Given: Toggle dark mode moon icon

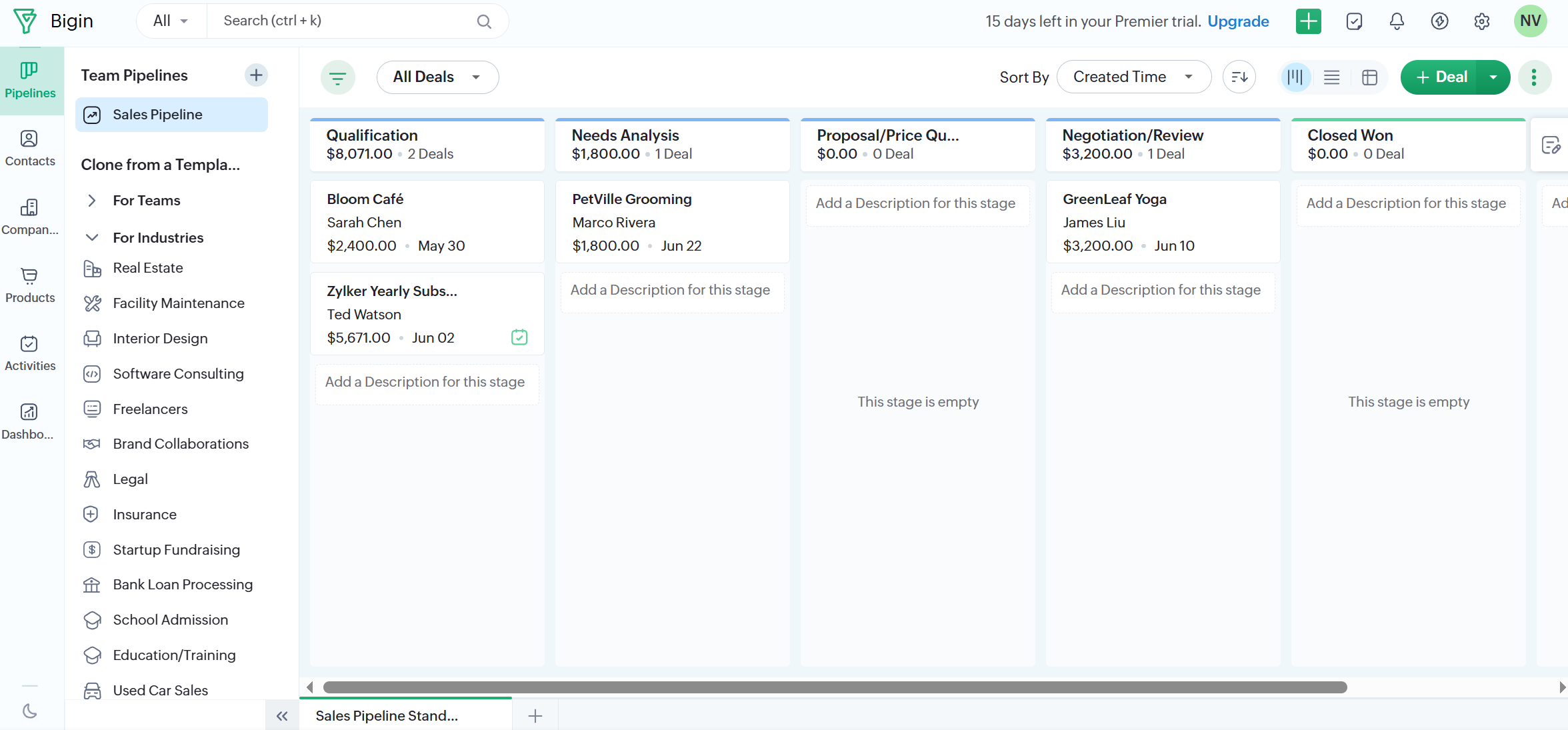Looking at the screenshot, I should click(x=30, y=711).
